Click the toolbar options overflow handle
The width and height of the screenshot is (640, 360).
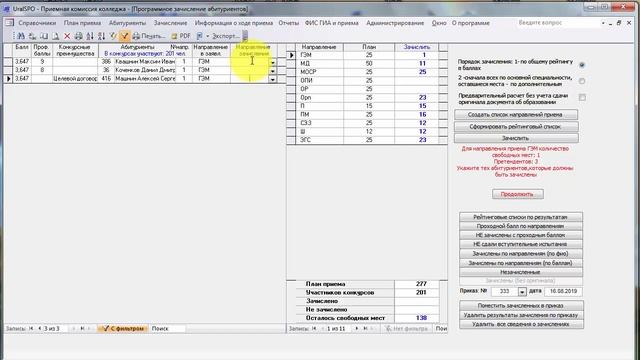[245, 36]
